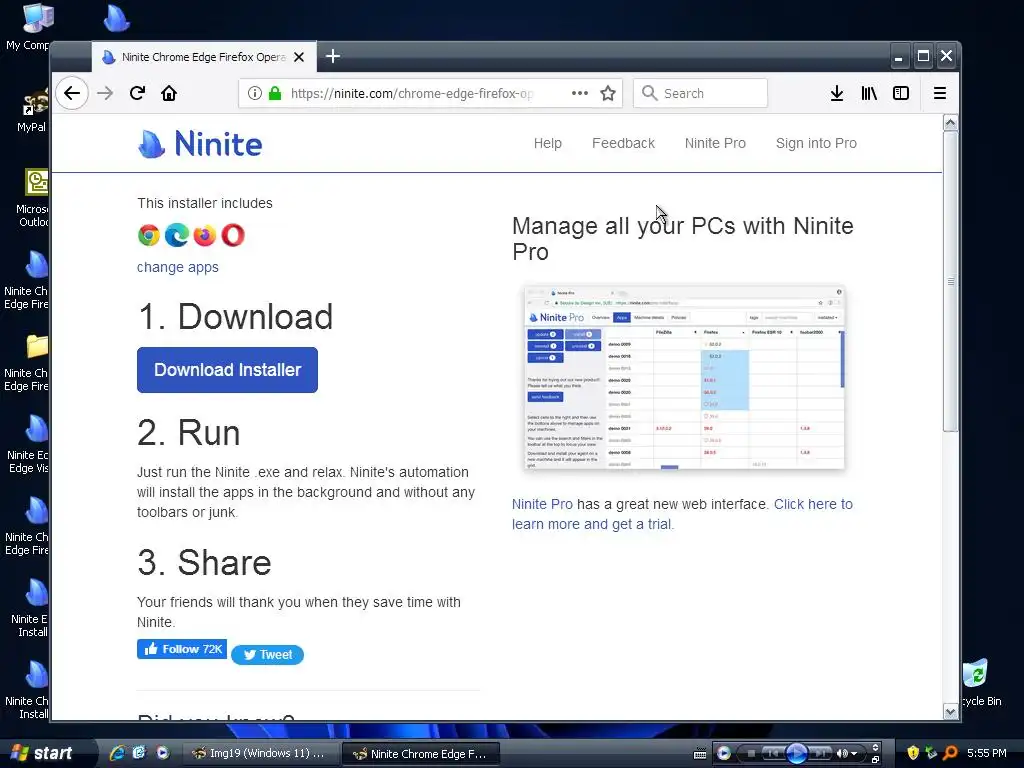The width and height of the screenshot is (1024, 768).
Task: Click the vertical scrollbar thumb
Action: (951, 281)
